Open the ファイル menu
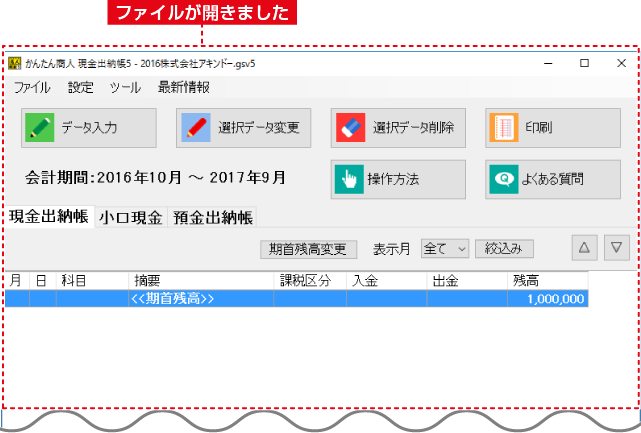 (32, 87)
